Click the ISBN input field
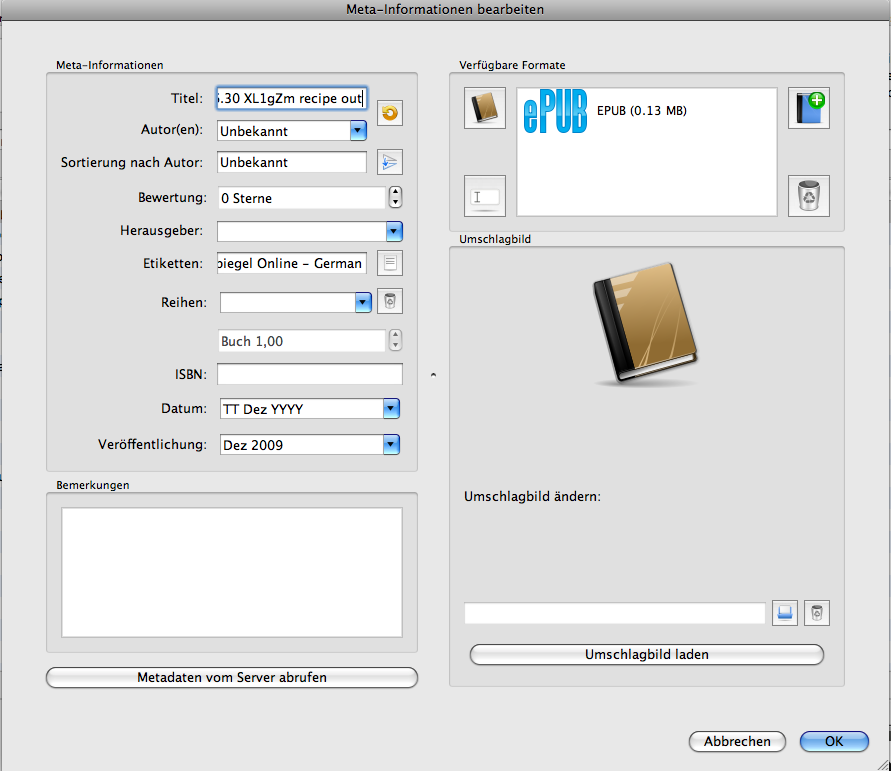This screenshot has height=771, width=891. [x=310, y=374]
